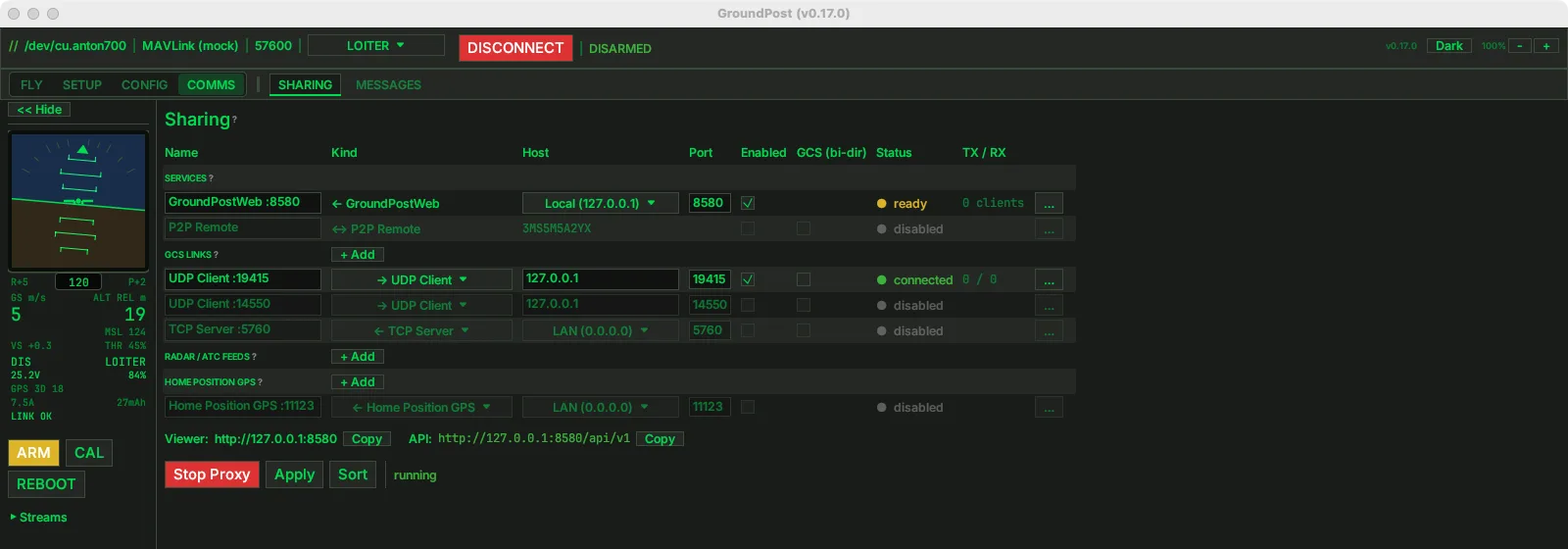Click the red DISCONNECT button

515,48
